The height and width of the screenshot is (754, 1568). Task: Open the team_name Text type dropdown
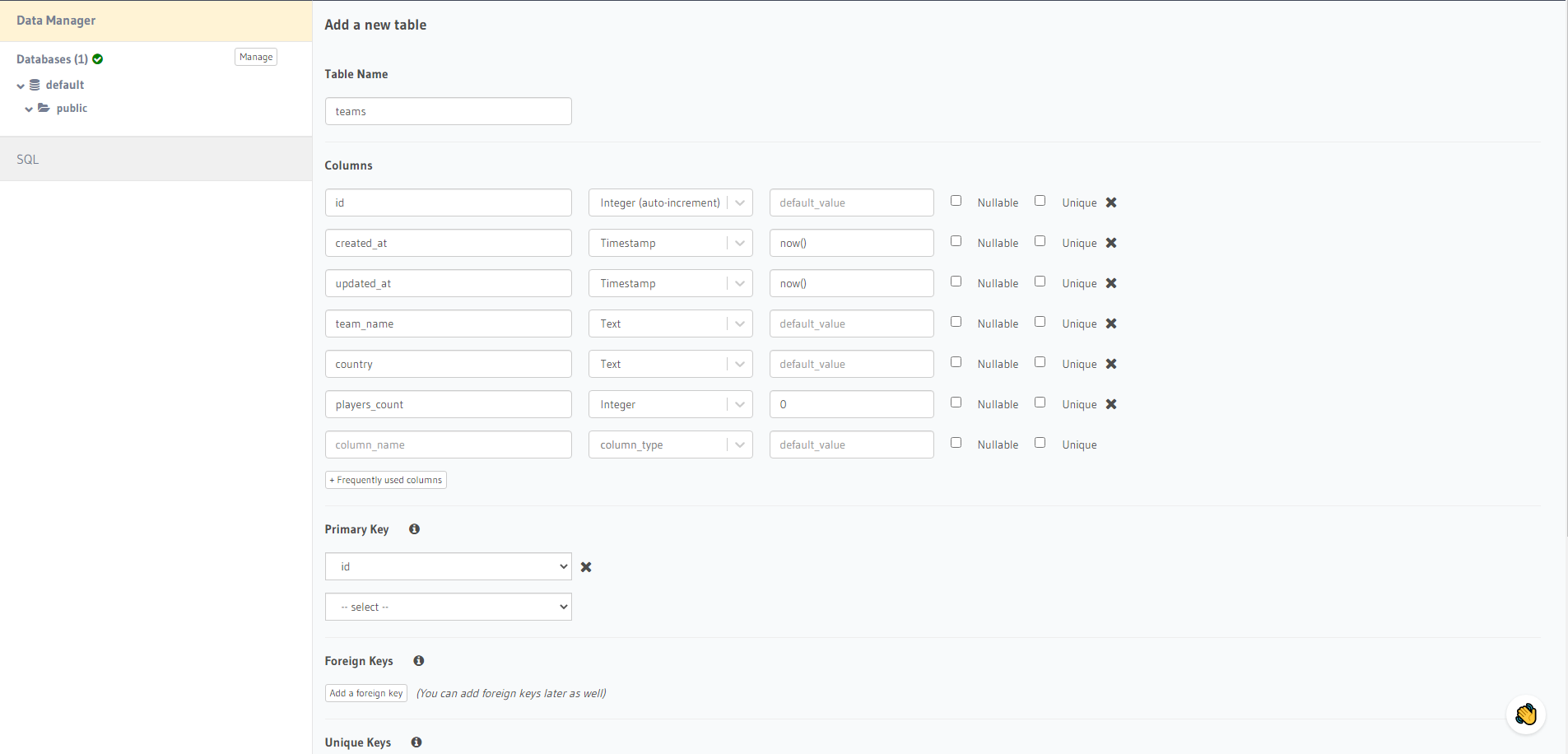[x=671, y=323]
